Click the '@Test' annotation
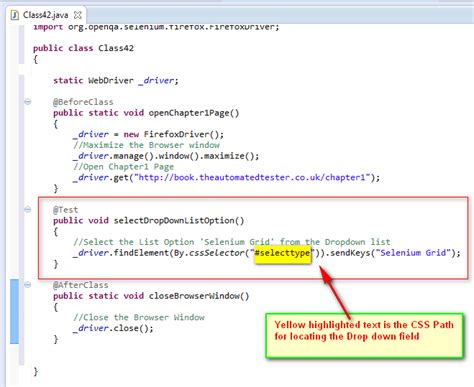The width and height of the screenshot is (474, 387). pos(65,210)
